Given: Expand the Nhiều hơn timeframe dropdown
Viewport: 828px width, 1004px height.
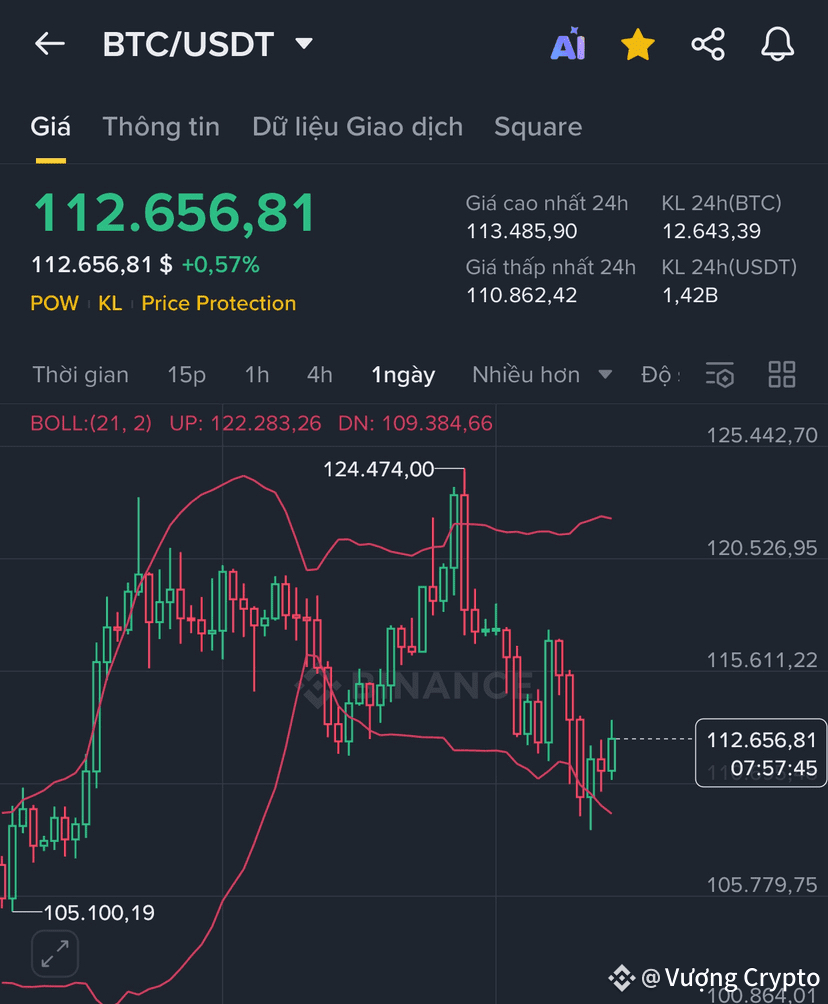Looking at the screenshot, I should [x=542, y=375].
